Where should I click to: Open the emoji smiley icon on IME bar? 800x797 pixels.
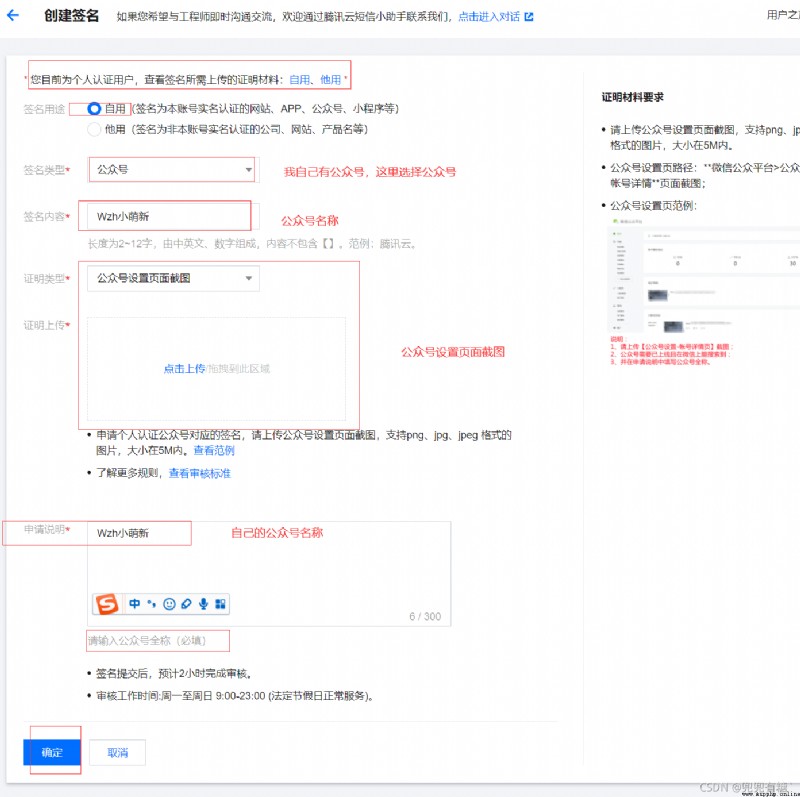[169, 604]
